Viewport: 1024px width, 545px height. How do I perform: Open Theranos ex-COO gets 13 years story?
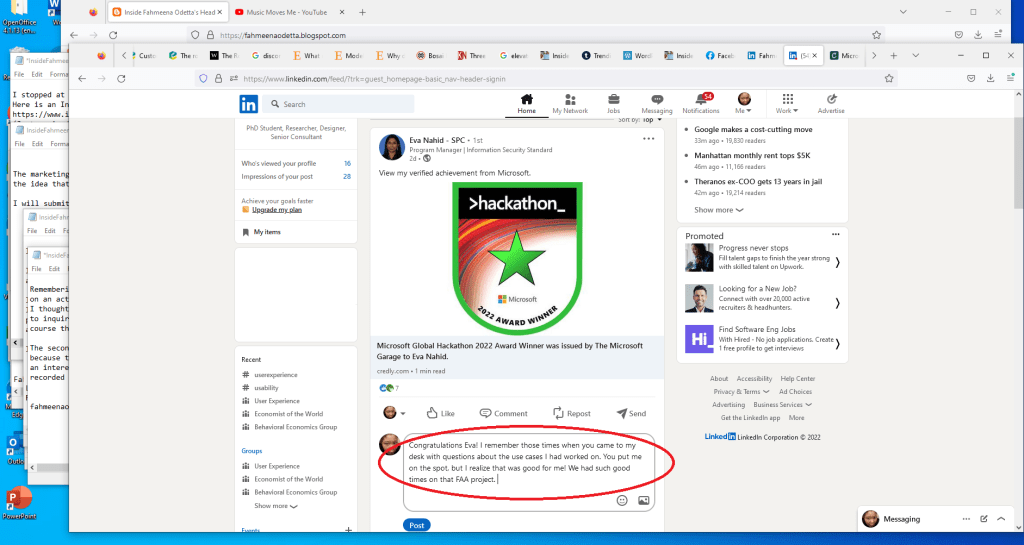[758, 181]
